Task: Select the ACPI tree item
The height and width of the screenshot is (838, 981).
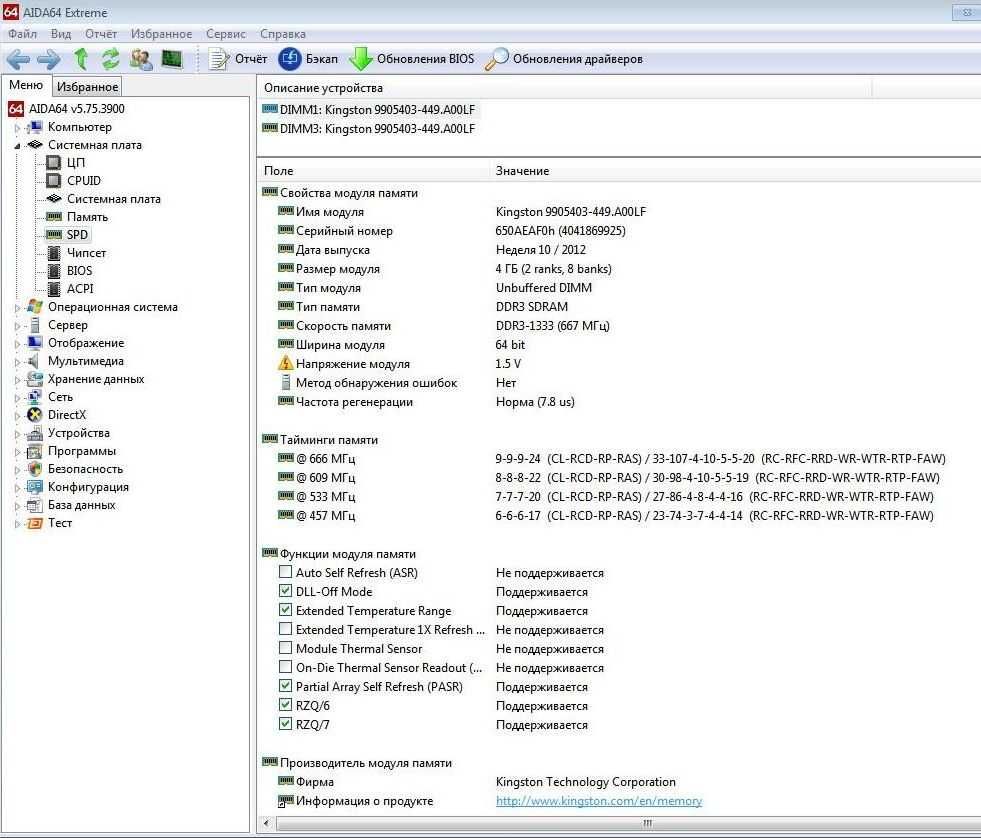Action: (x=79, y=289)
